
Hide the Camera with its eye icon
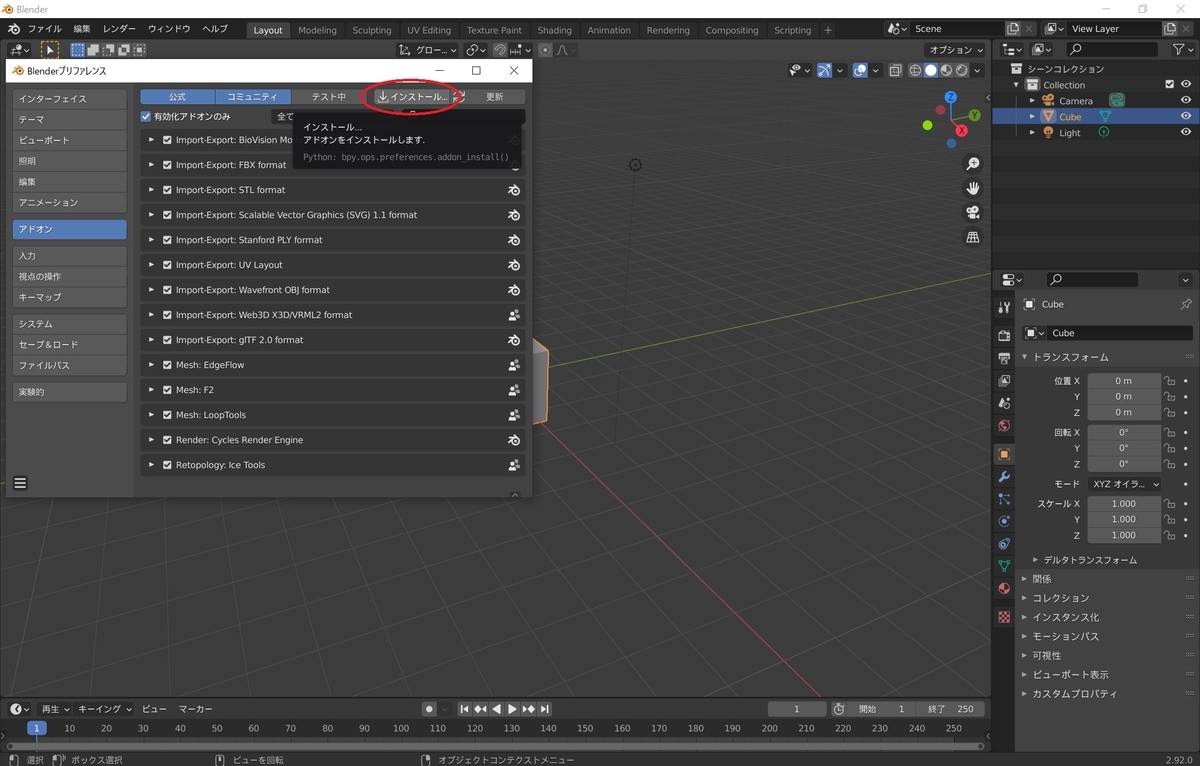click(1186, 100)
